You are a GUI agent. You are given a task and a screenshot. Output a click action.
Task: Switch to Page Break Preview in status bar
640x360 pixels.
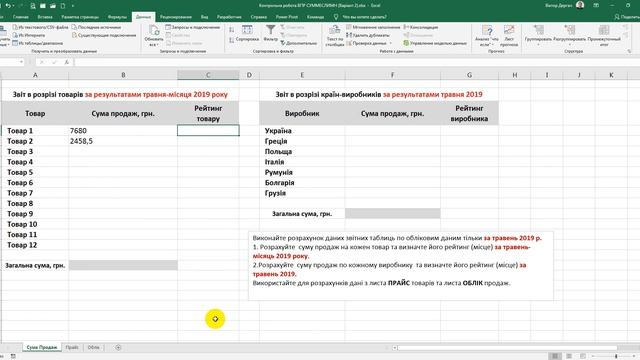(x=582, y=356)
